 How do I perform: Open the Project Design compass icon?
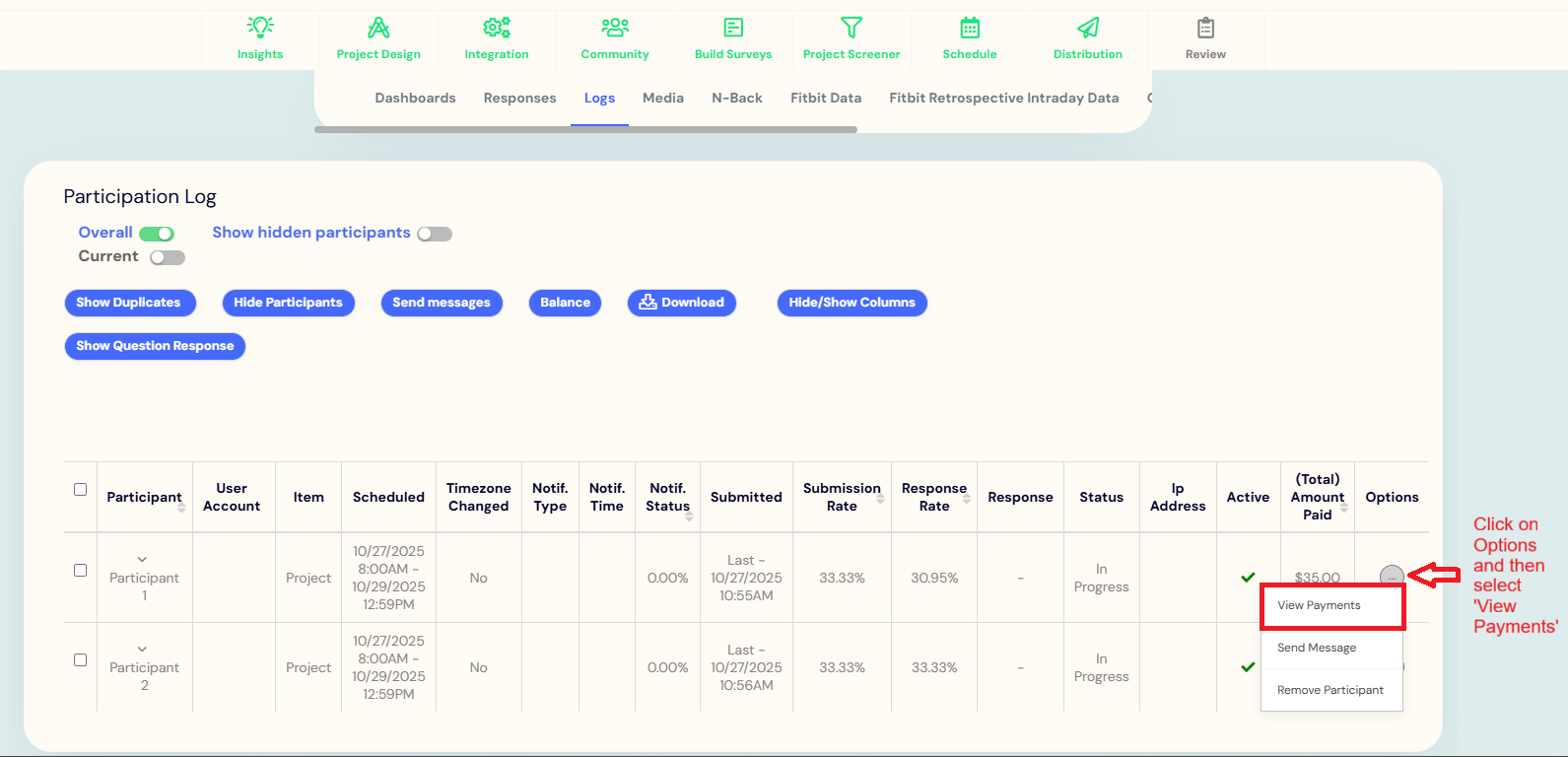378,28
